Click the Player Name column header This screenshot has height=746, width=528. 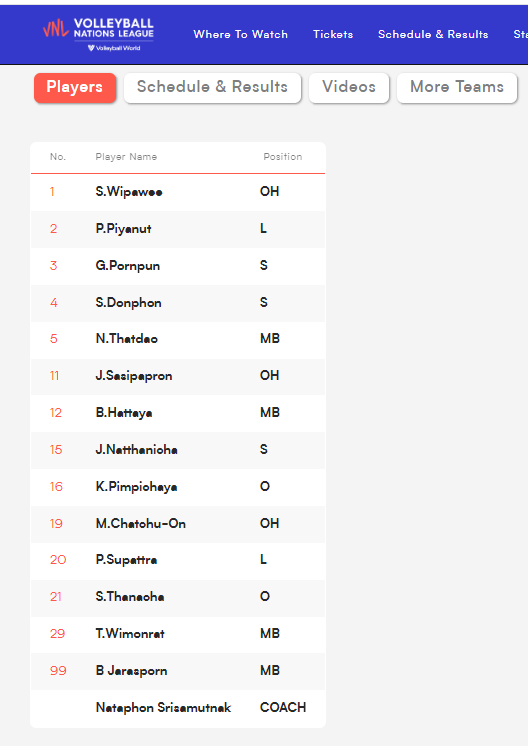[126, 157]
